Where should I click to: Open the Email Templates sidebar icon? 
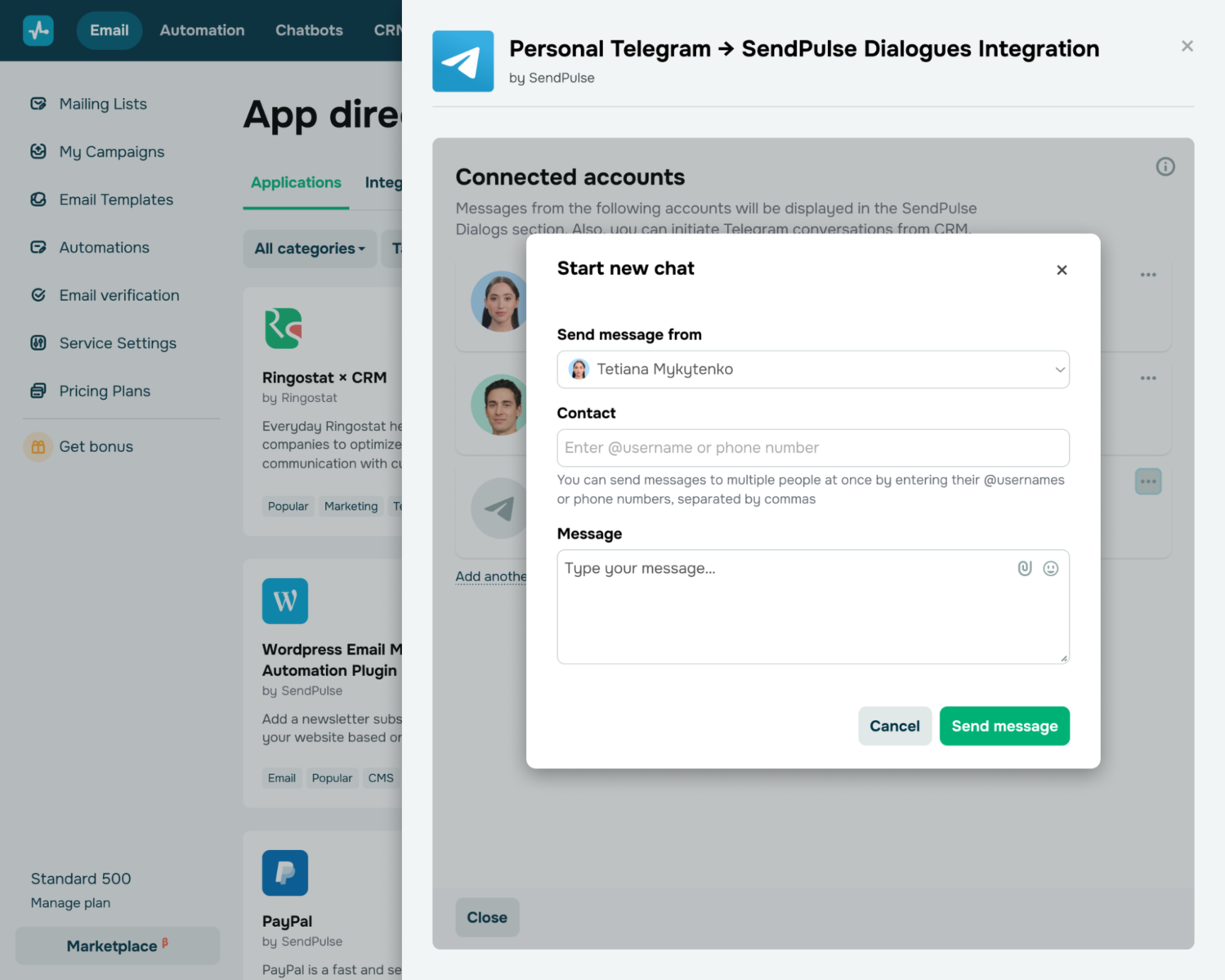pos(38,199)
